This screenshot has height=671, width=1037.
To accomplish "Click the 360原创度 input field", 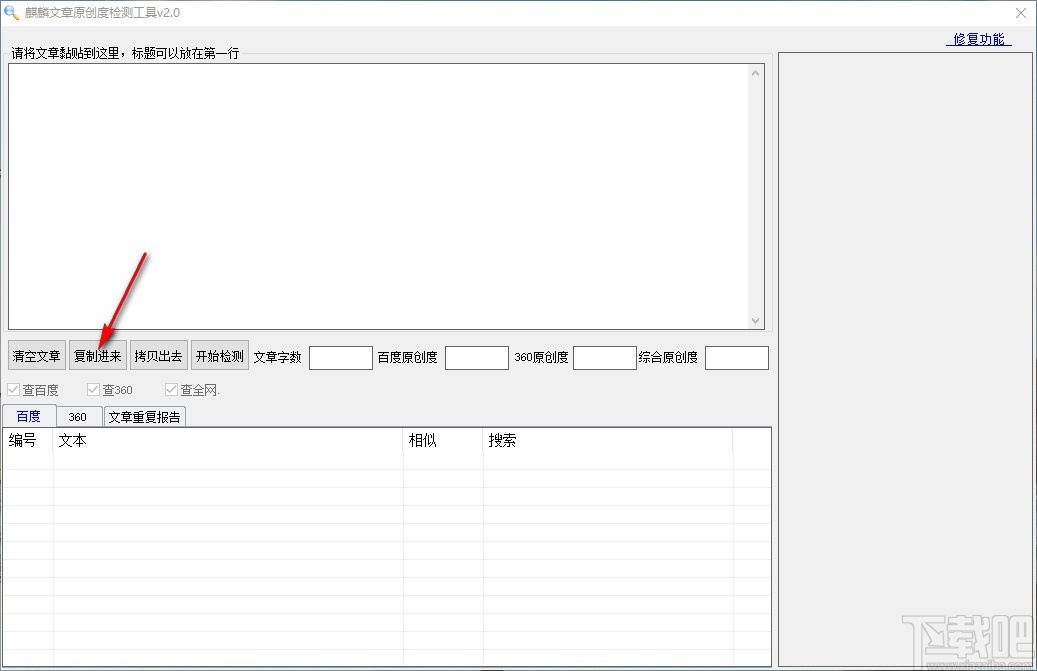I will click(604, 358).
